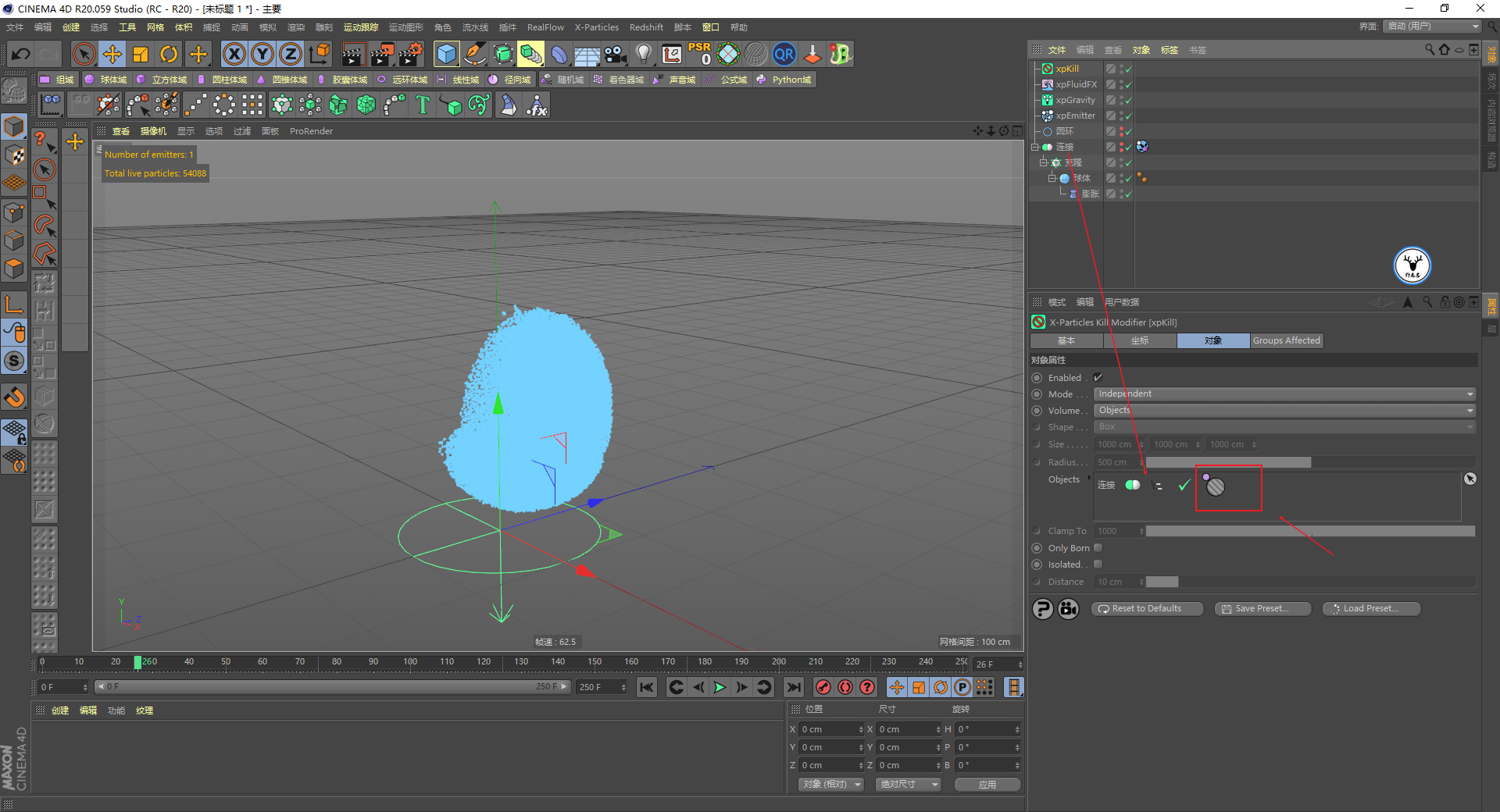Image resolution: width=1500 pixels, height=812 pixels.
Task: Click Reset to Defaults button
Action: click(x=1147, y=608)
